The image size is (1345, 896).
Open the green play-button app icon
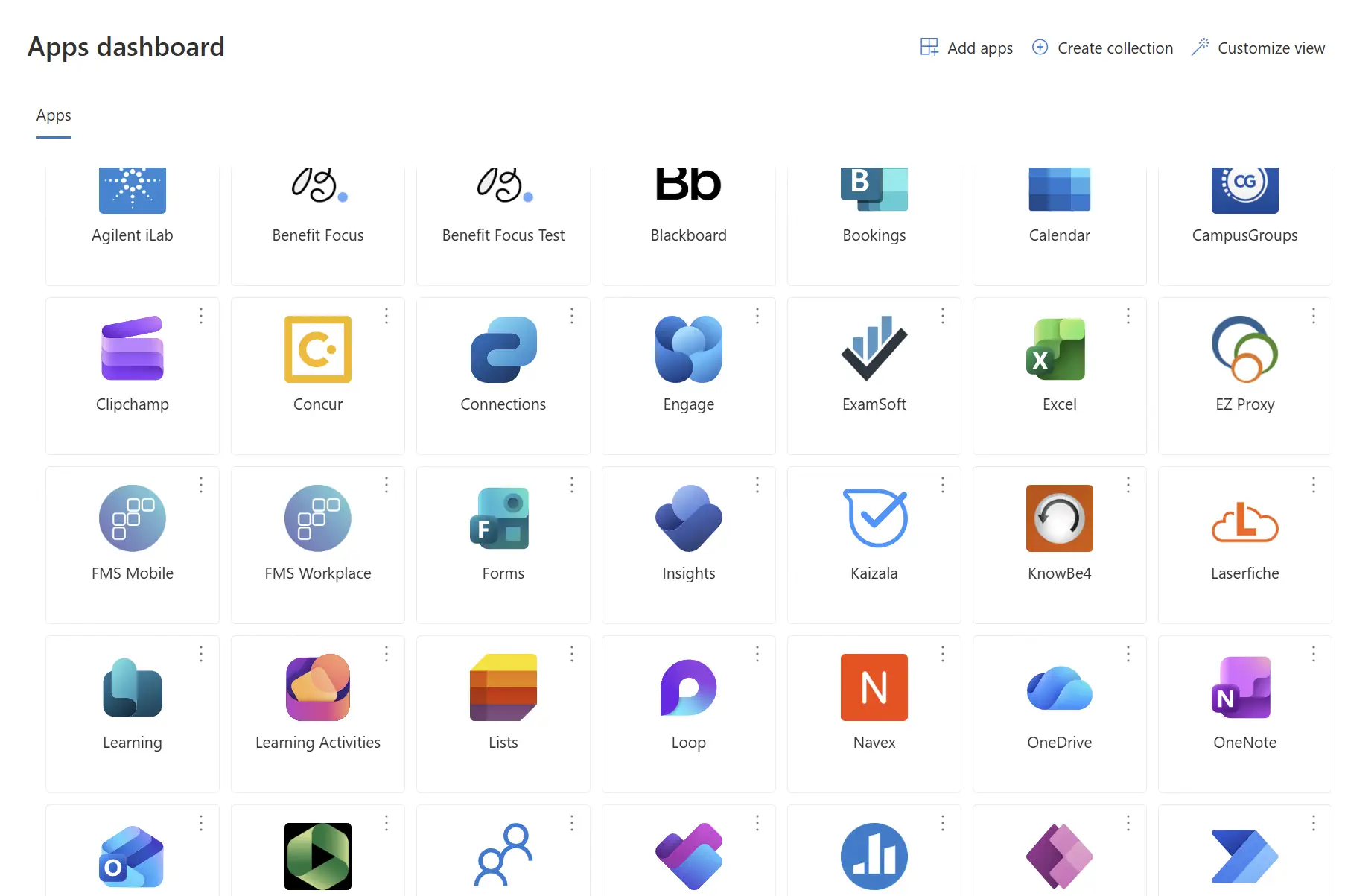[x=318, y=857]
